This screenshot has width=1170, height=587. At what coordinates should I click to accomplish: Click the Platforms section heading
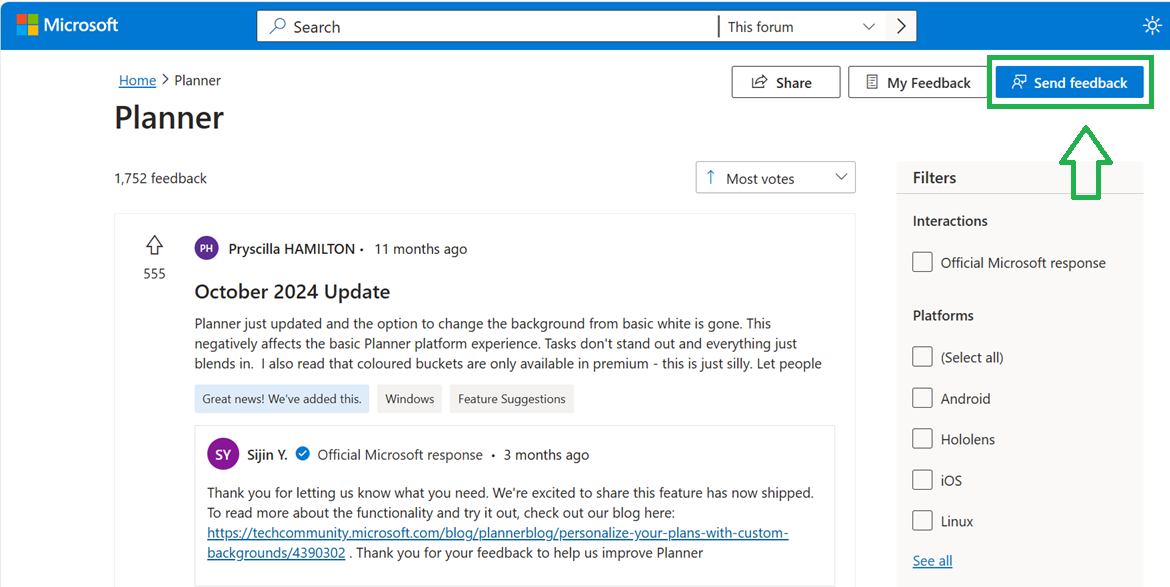click(943, 316)
